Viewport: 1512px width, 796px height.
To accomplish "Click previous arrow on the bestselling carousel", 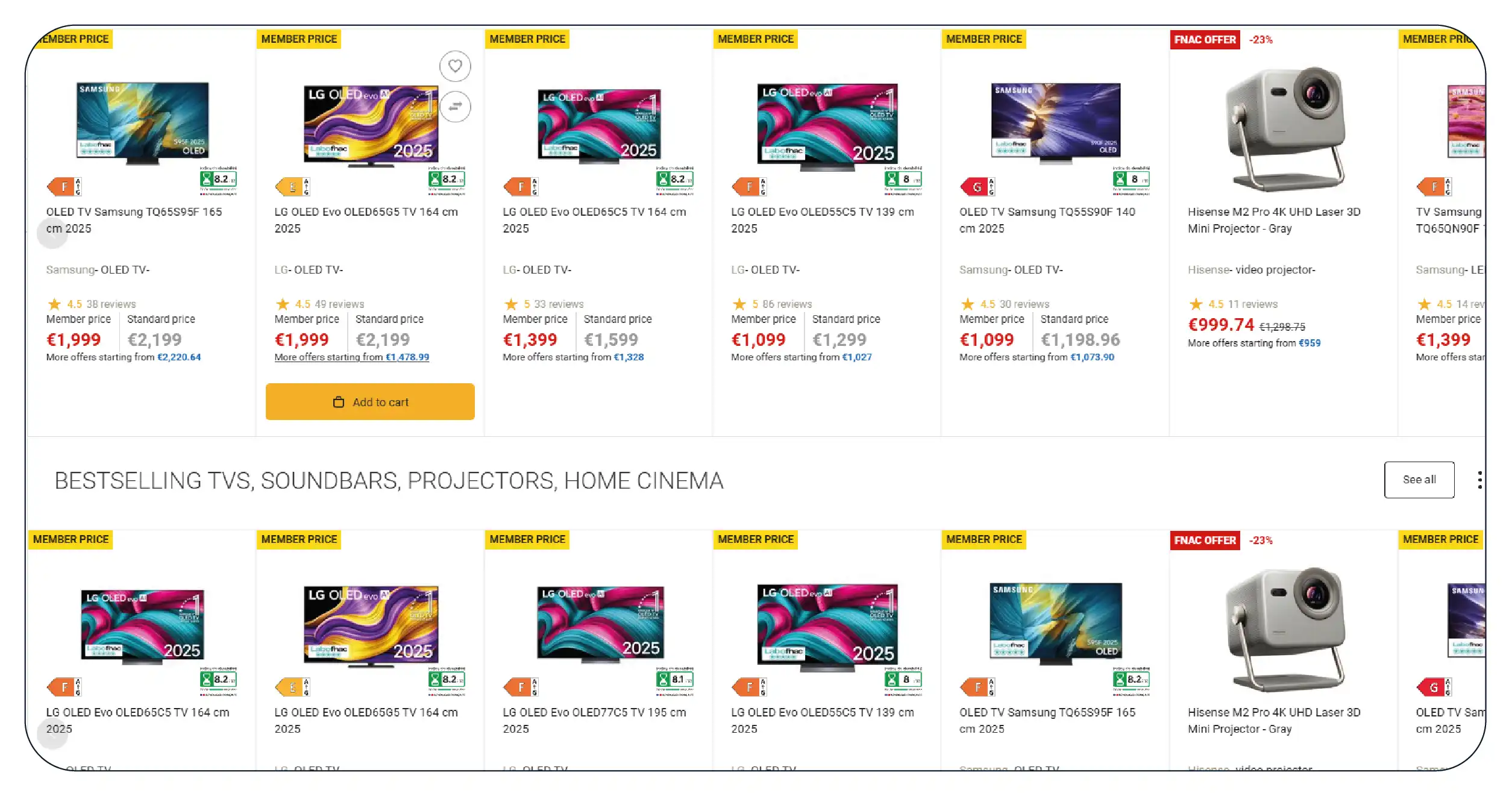I will [52, 733].
